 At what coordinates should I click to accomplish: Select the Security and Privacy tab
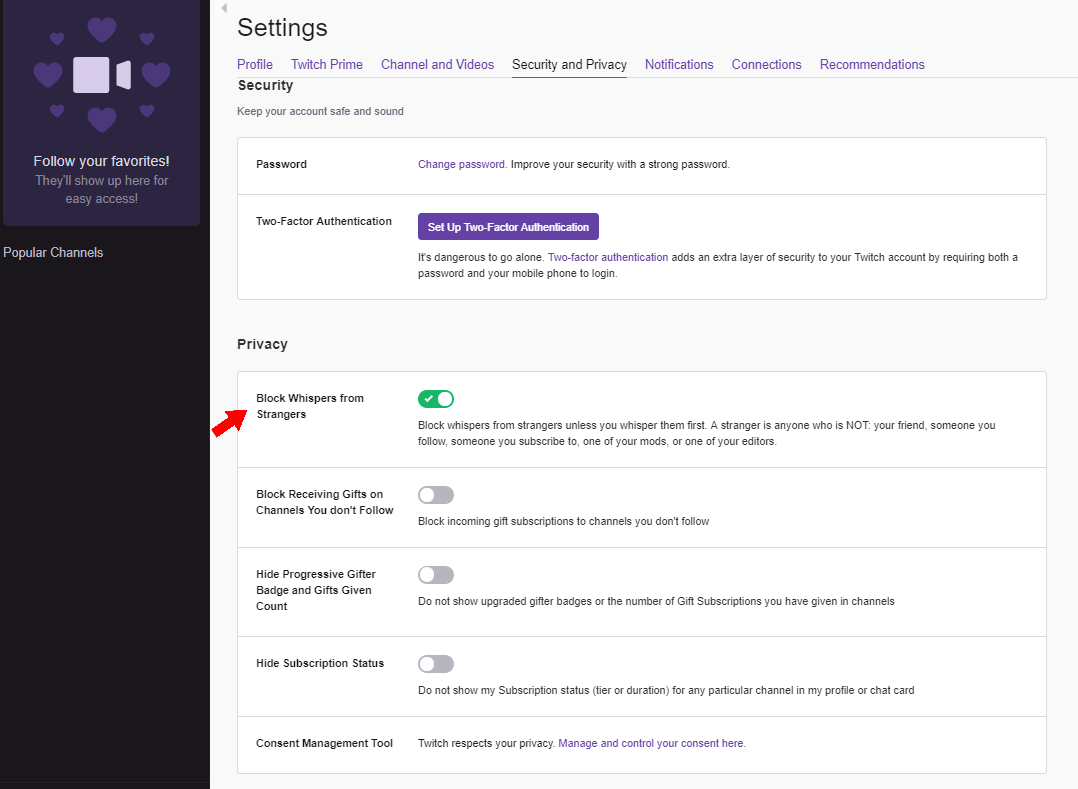coord(569,65)
